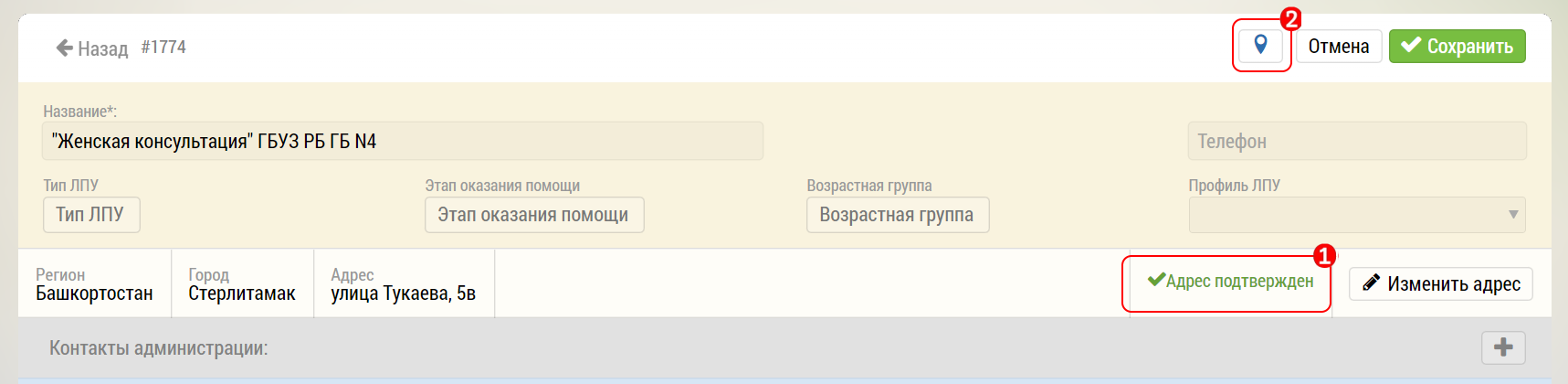Click the red badge numbered 1
The width and height of the screenshot is (1568, 384).
(x=1324, y=256)
